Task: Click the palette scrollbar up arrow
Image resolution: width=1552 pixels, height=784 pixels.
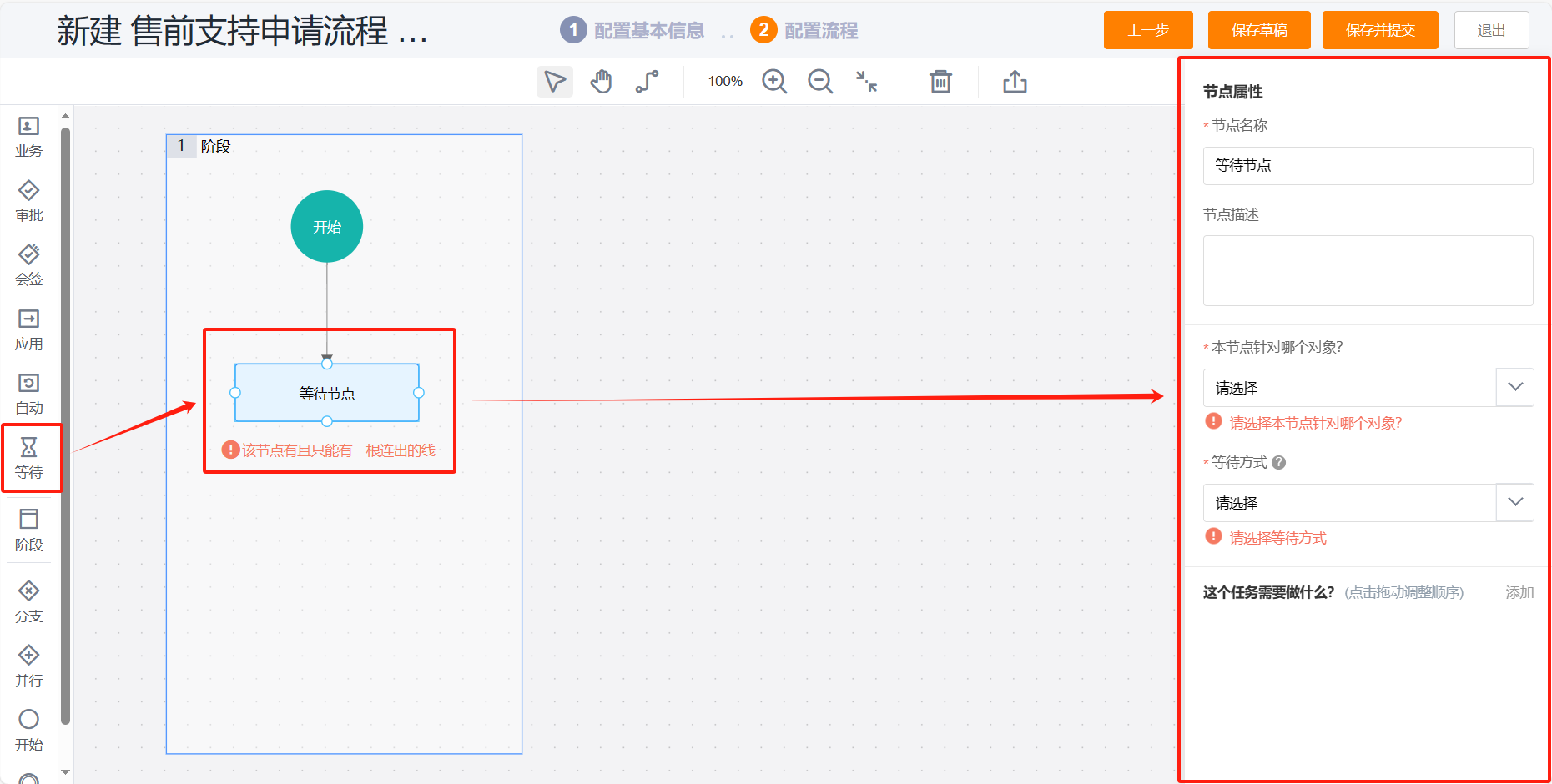Action: pos(65,116)
